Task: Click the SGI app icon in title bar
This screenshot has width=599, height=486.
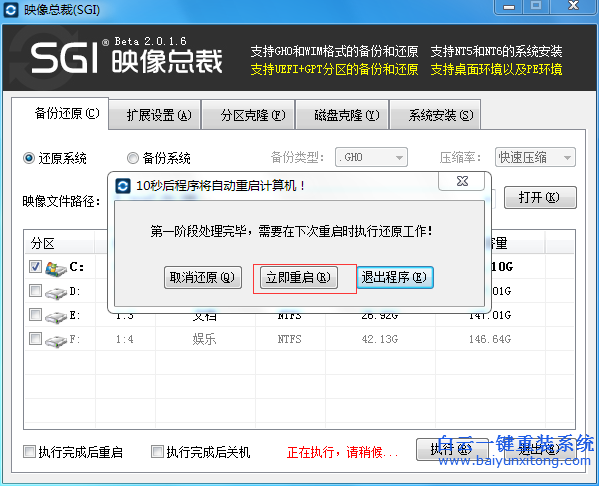Action: 11,10
